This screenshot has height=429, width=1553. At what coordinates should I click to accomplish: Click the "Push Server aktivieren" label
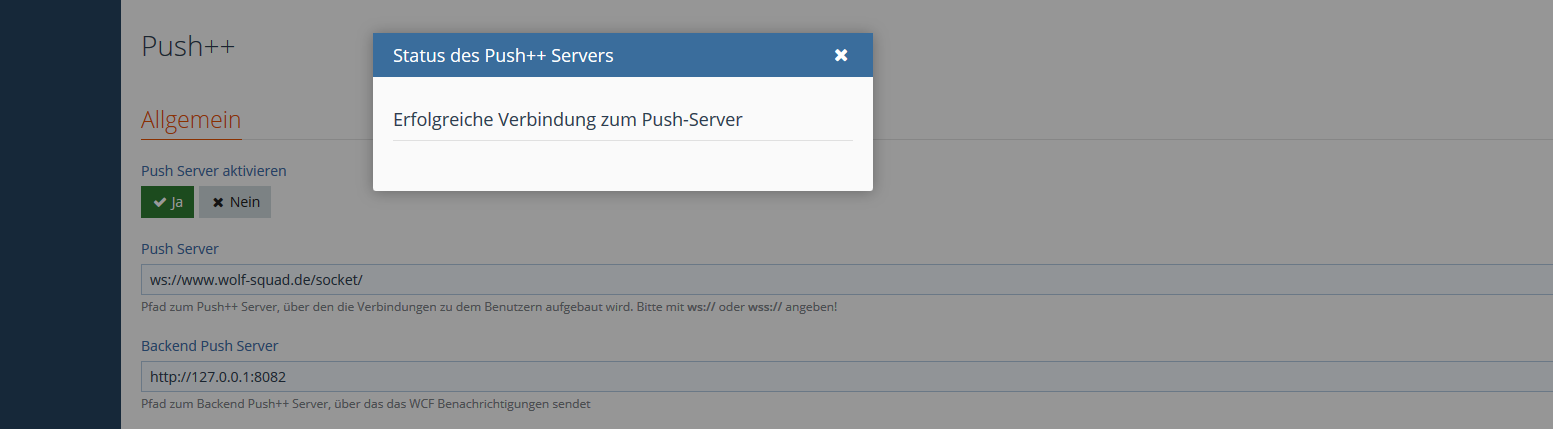pyautogui.click(x=213, y=171)
